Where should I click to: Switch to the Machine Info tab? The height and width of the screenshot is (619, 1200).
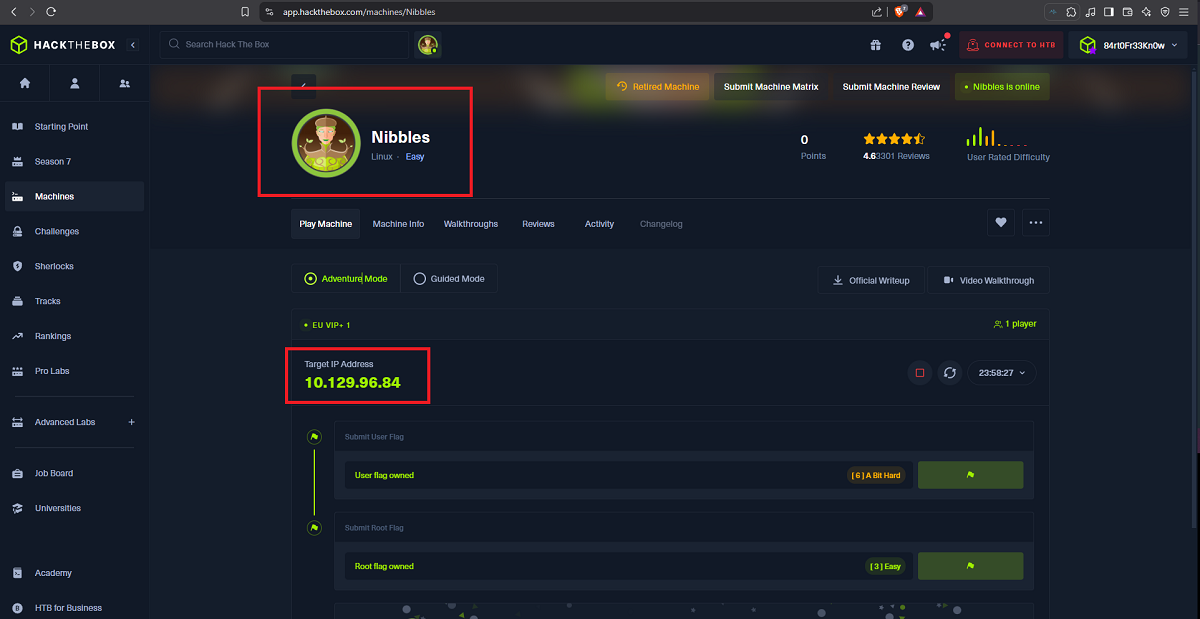(x=398, y=224)
